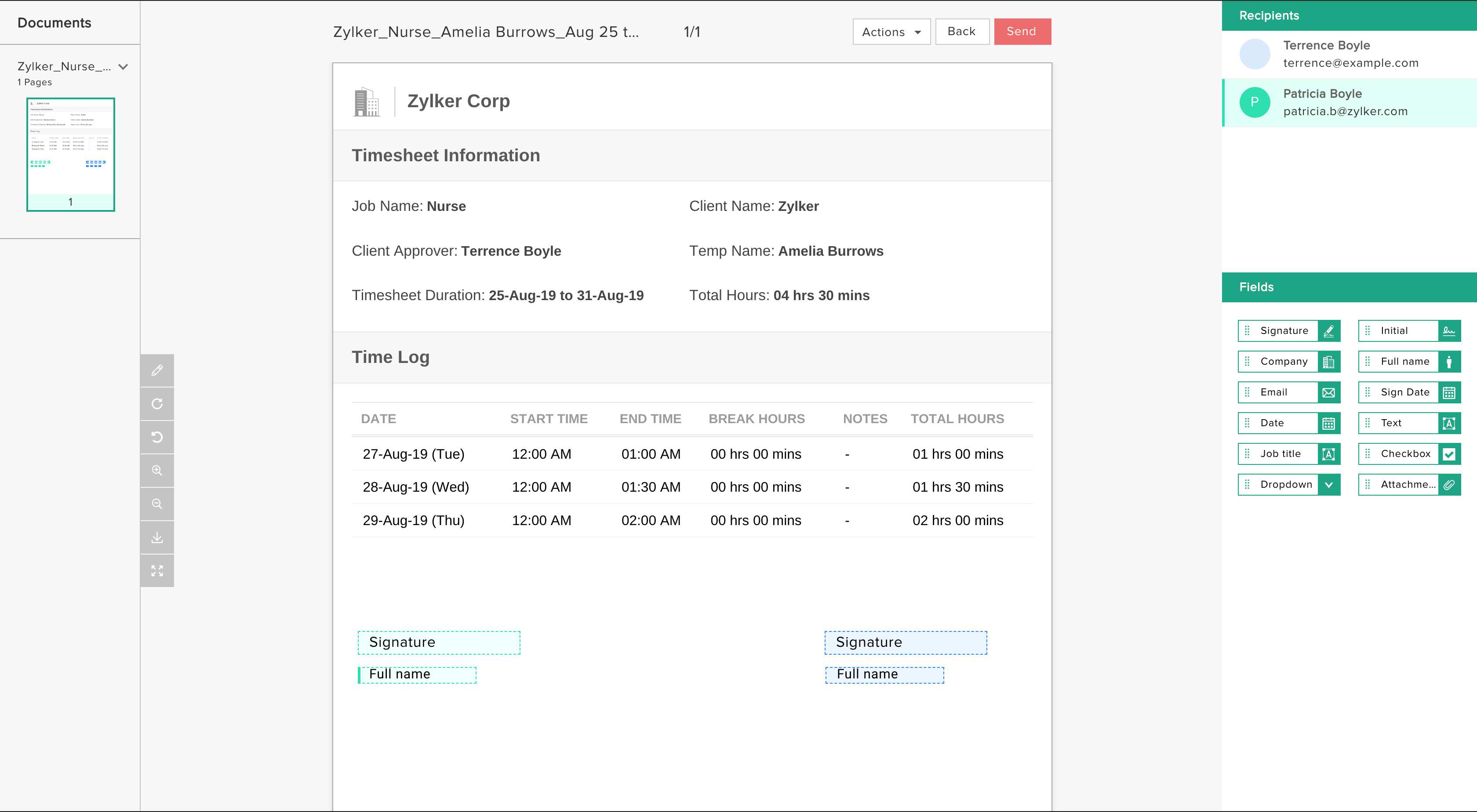1477x812 pixels.
Task: Pick the Company field building icon
Action: point(1328,362)
